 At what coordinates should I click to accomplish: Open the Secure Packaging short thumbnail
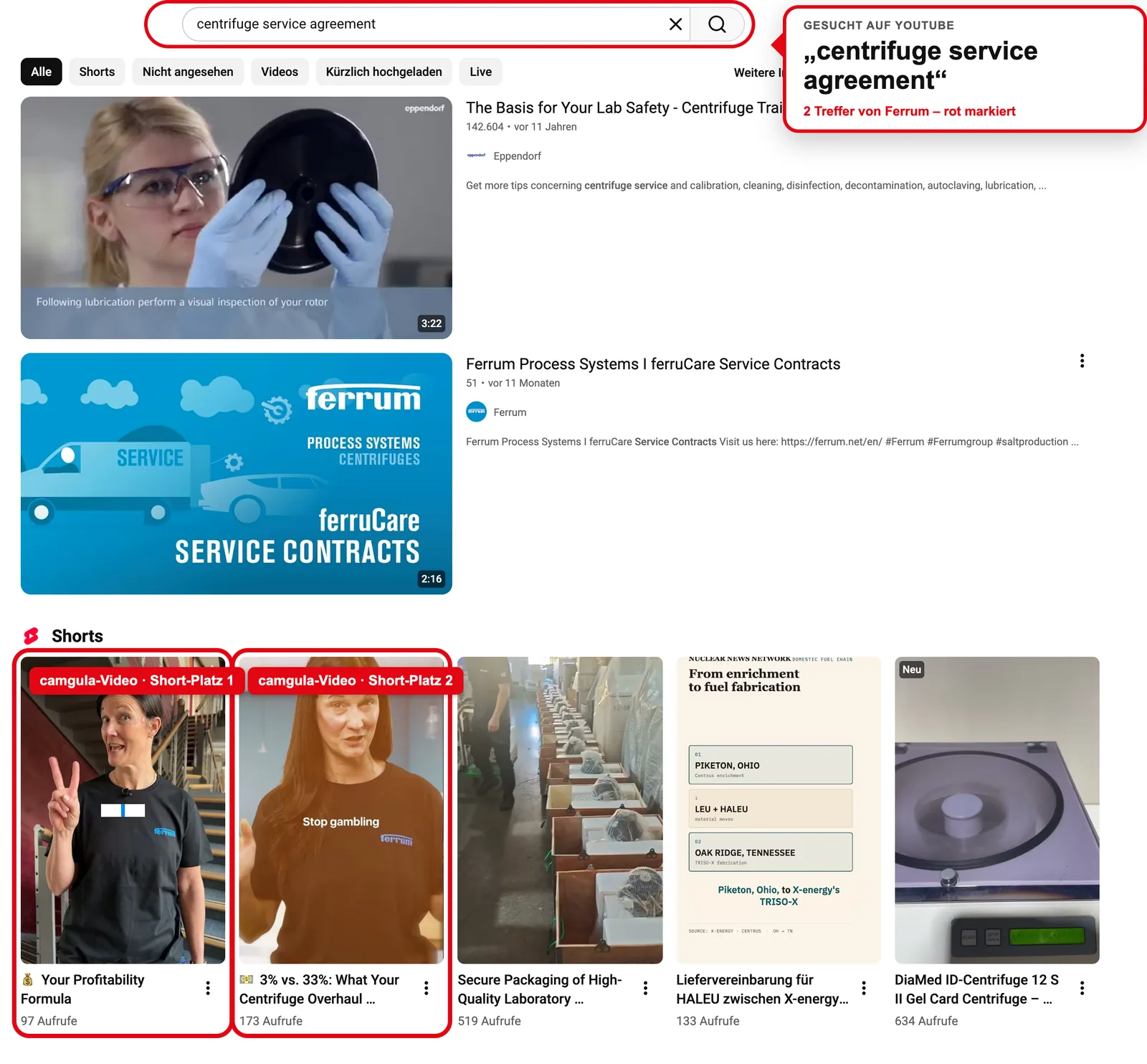(x=560, y=810)
